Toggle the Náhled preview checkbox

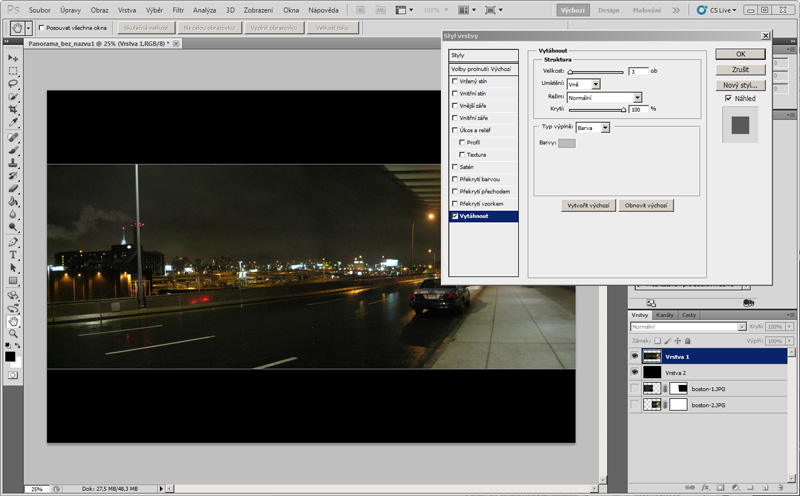click(728, 98)
